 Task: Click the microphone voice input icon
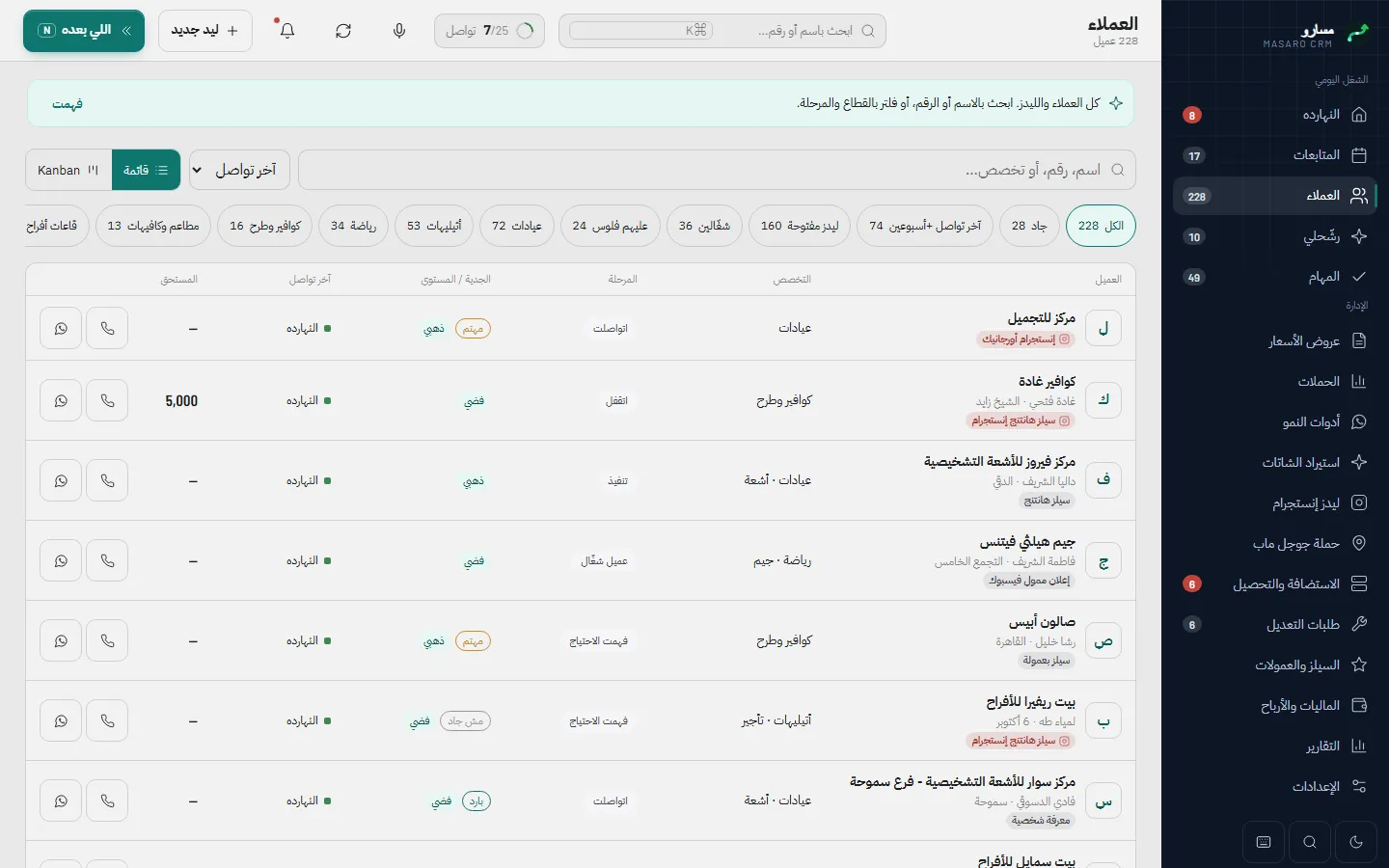pos(399,31)
